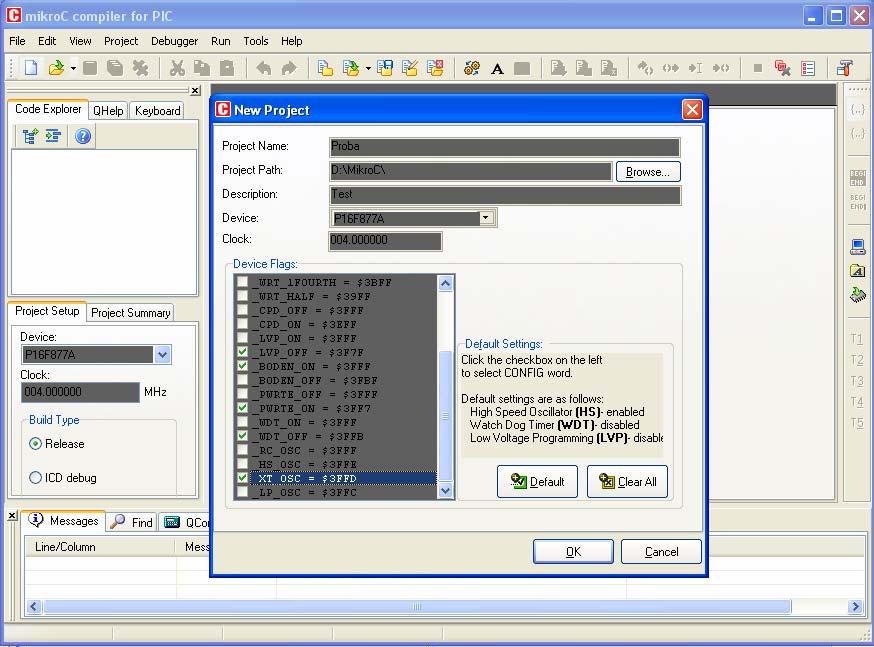874x647 pixels.
Task: Check the _WDT_ON device flag
Action: (242, 422)
